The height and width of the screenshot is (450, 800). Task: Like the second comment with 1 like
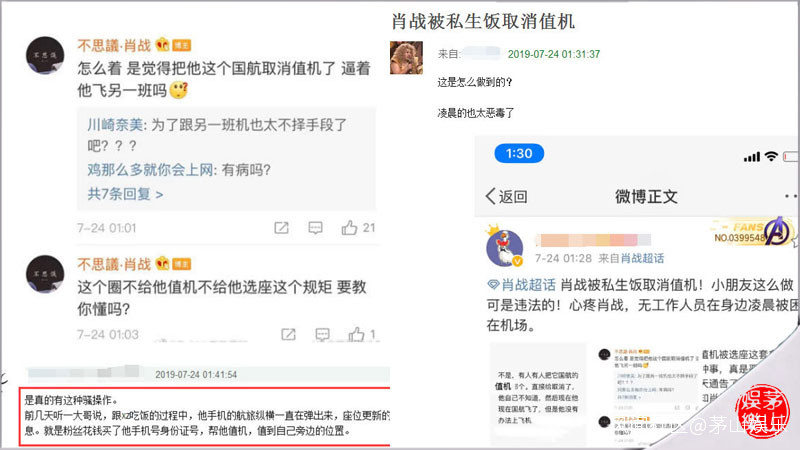356,334
